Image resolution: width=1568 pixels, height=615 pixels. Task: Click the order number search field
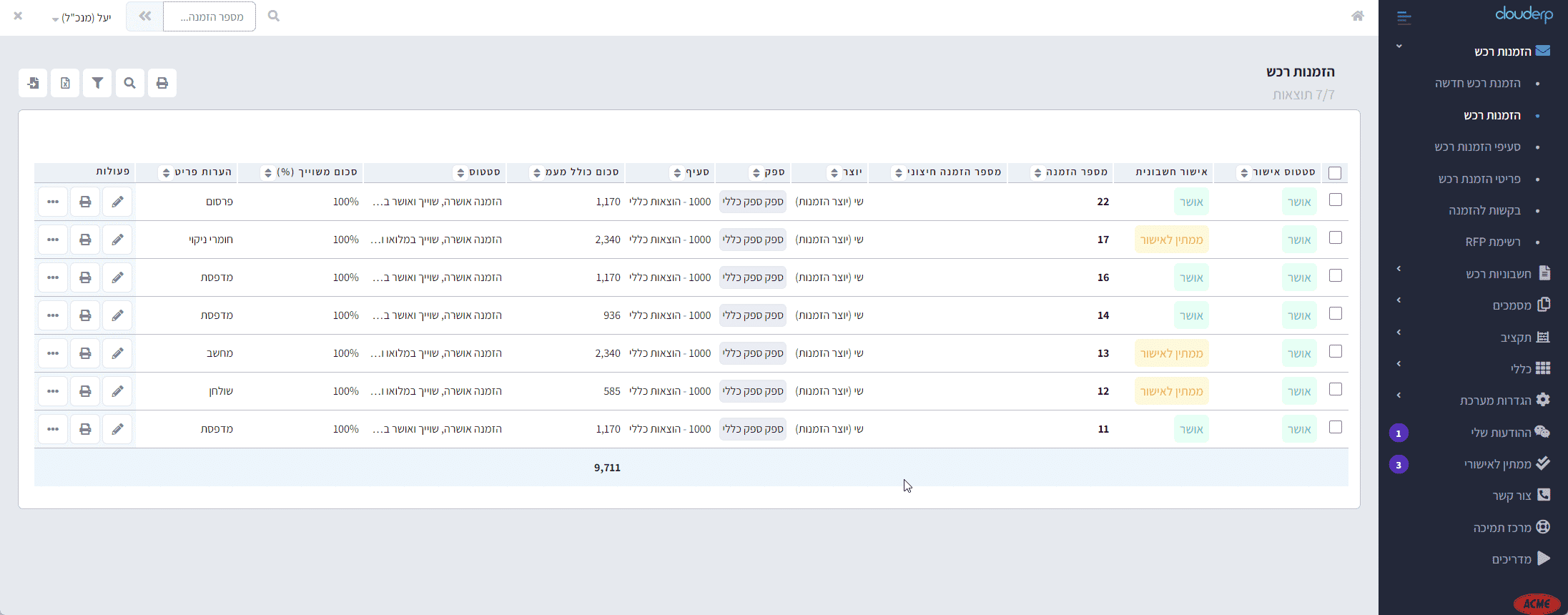point(209,16)
